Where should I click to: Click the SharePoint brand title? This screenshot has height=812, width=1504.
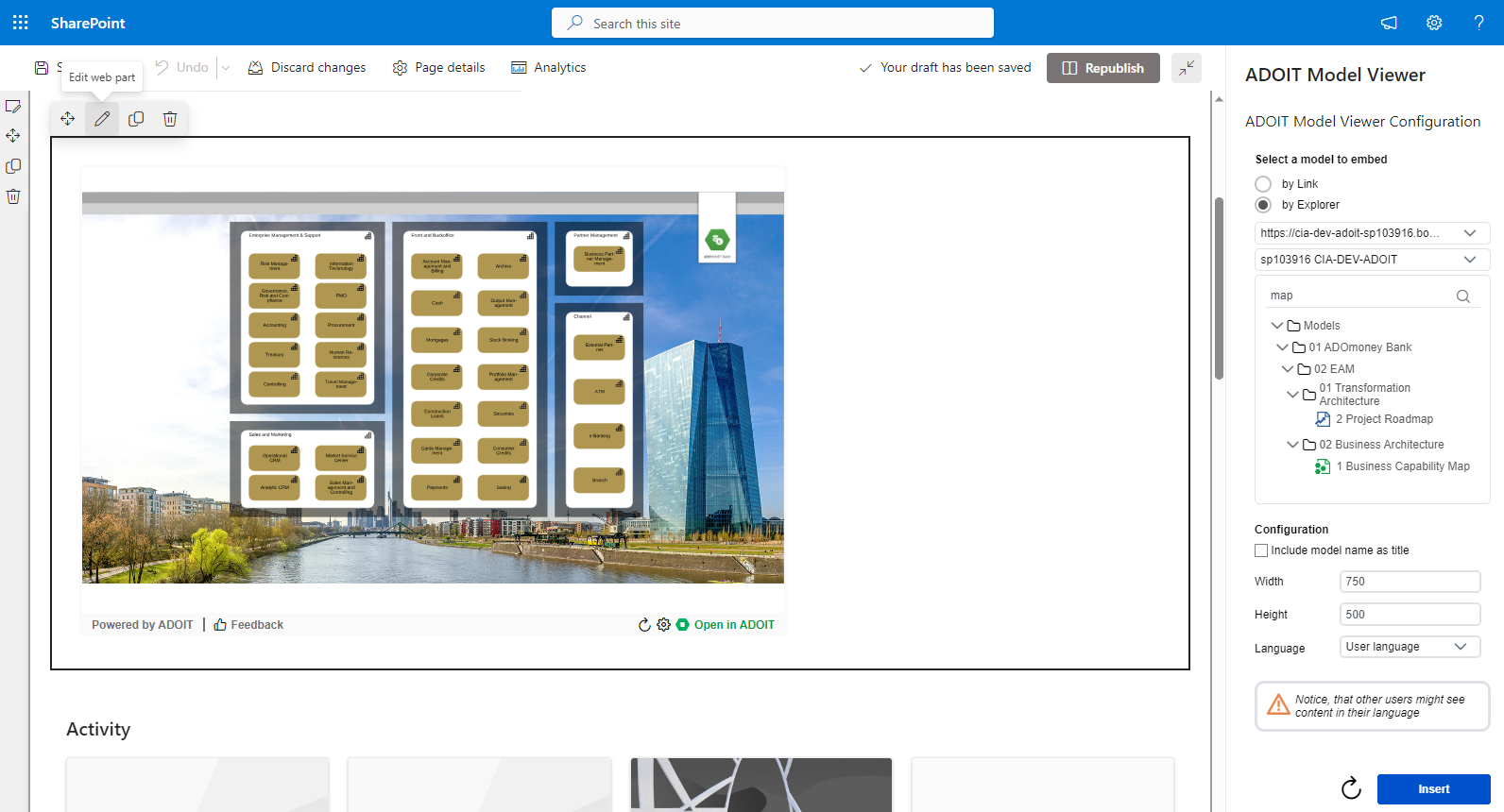(88, 23)
